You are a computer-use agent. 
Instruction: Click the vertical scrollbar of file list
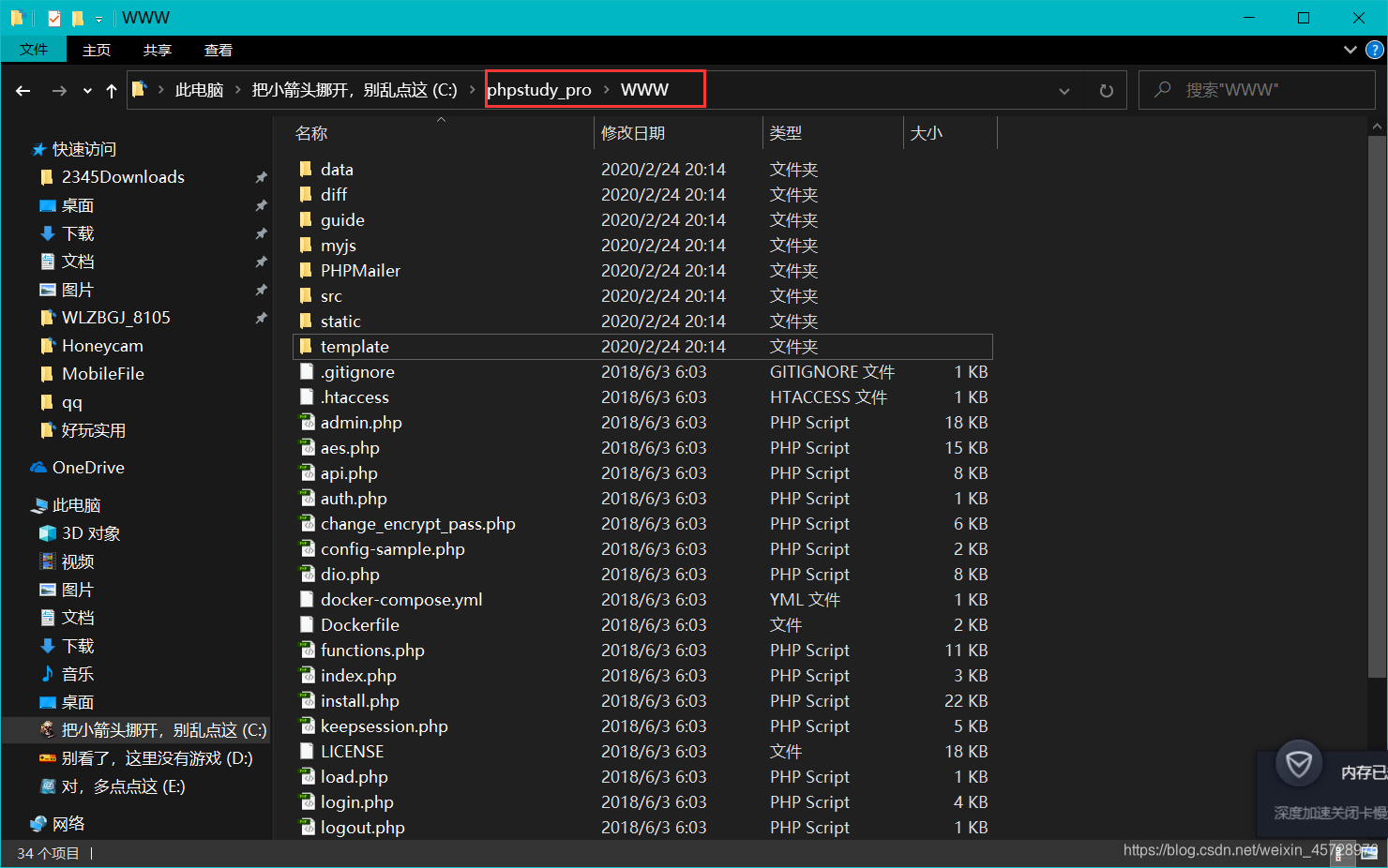pos(1377,405)
